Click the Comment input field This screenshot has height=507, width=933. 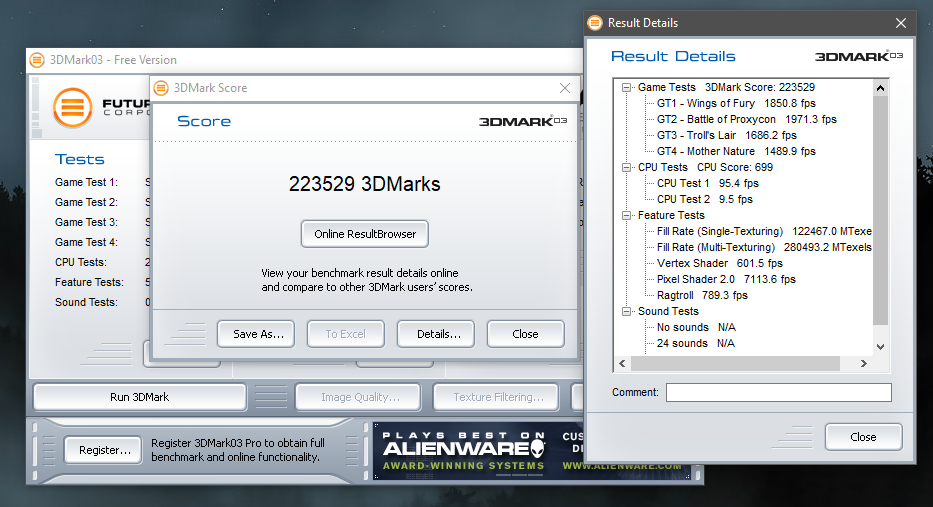779,393
